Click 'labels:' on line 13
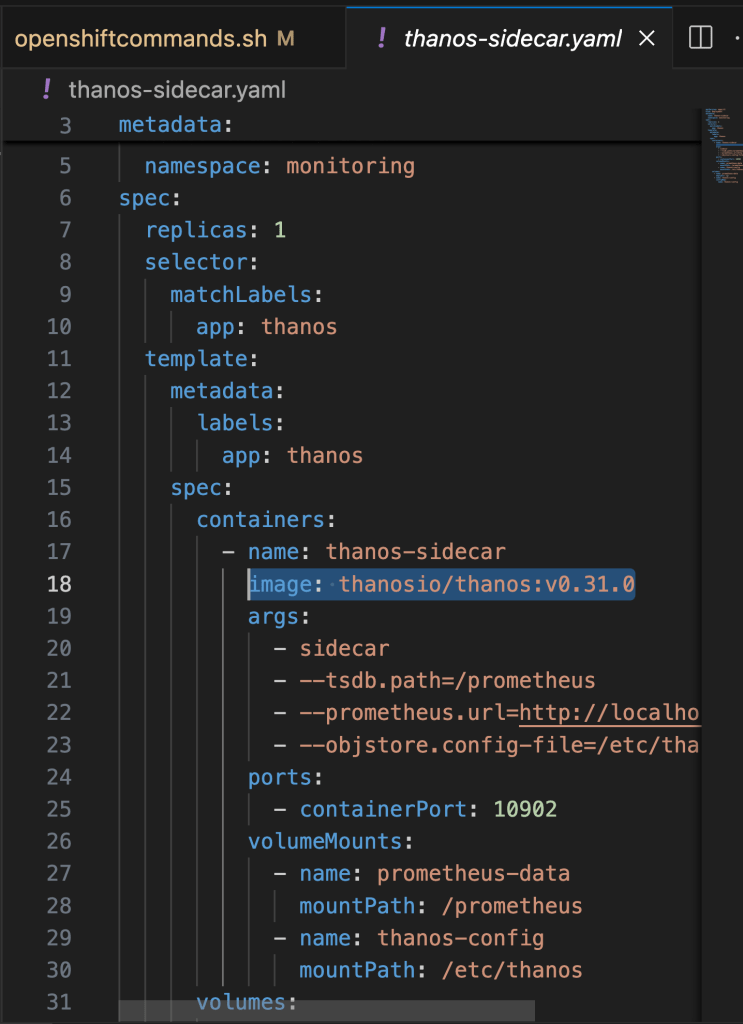Screen dimensions: 743x1024 240,423
